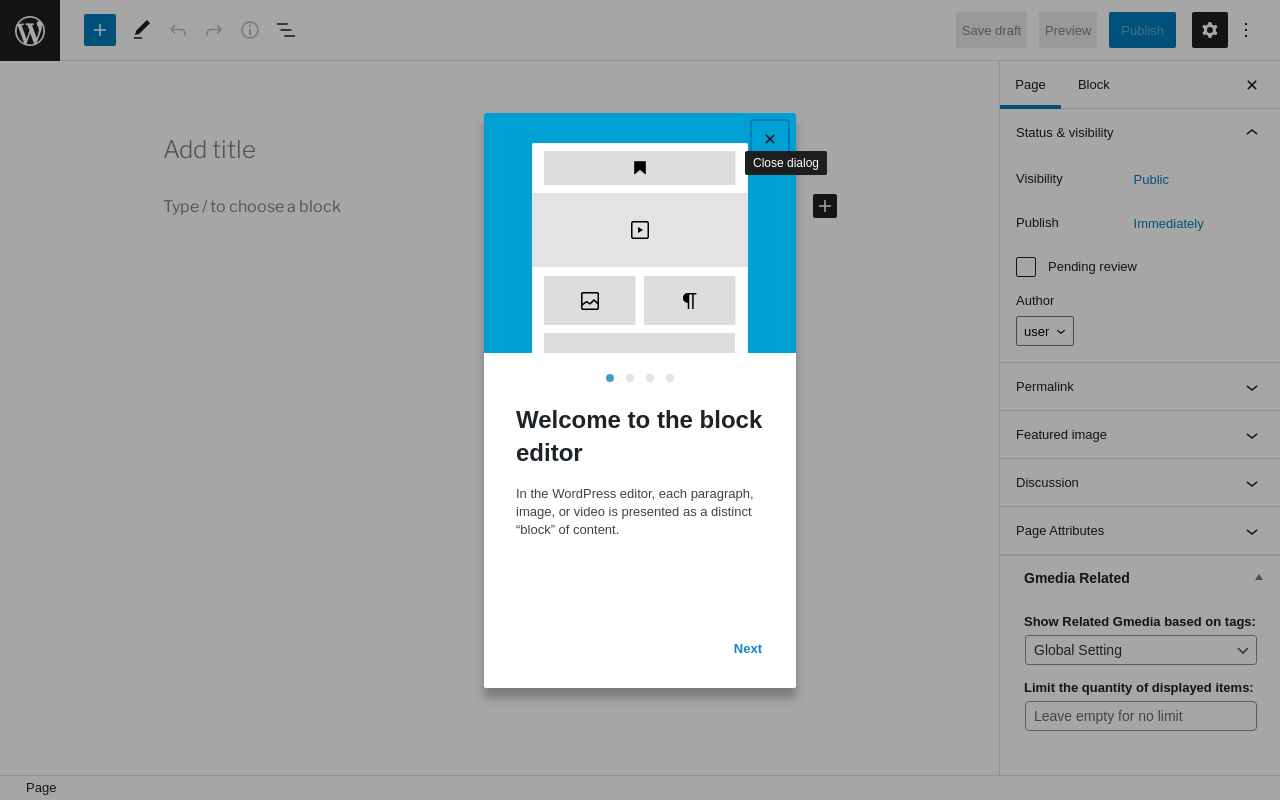Go to welcome guide page one dot
This screenshot has height=800, width=1280.
[x=610, y=378]
